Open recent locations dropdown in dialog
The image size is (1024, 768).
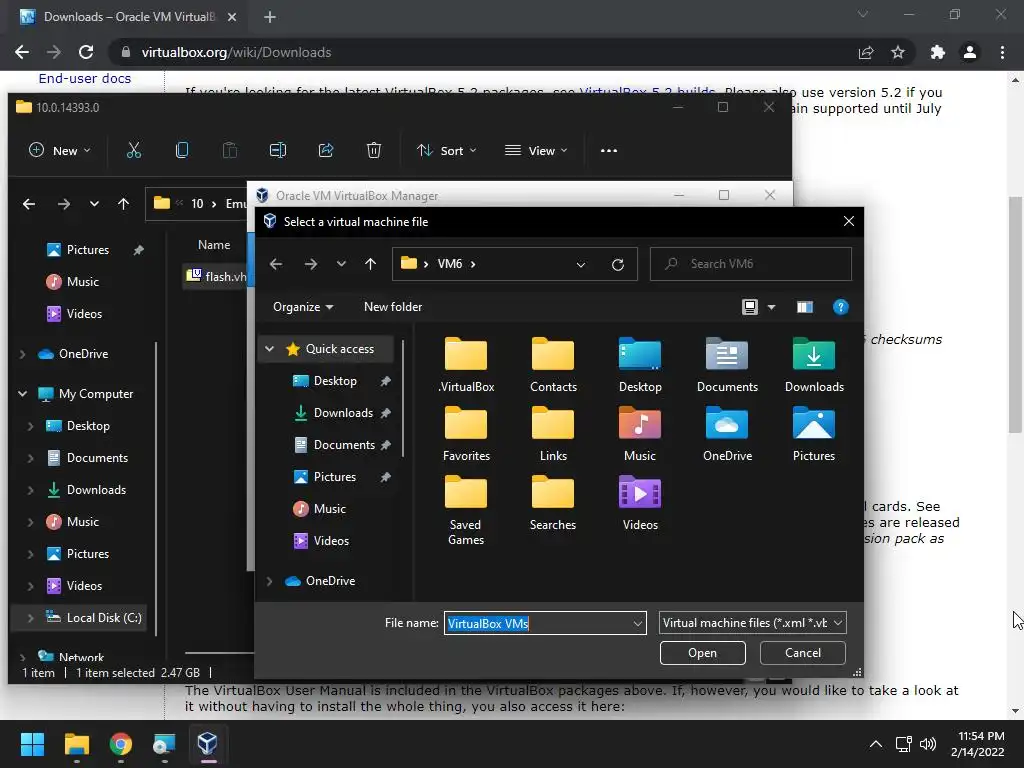click(x=341, y=264)
